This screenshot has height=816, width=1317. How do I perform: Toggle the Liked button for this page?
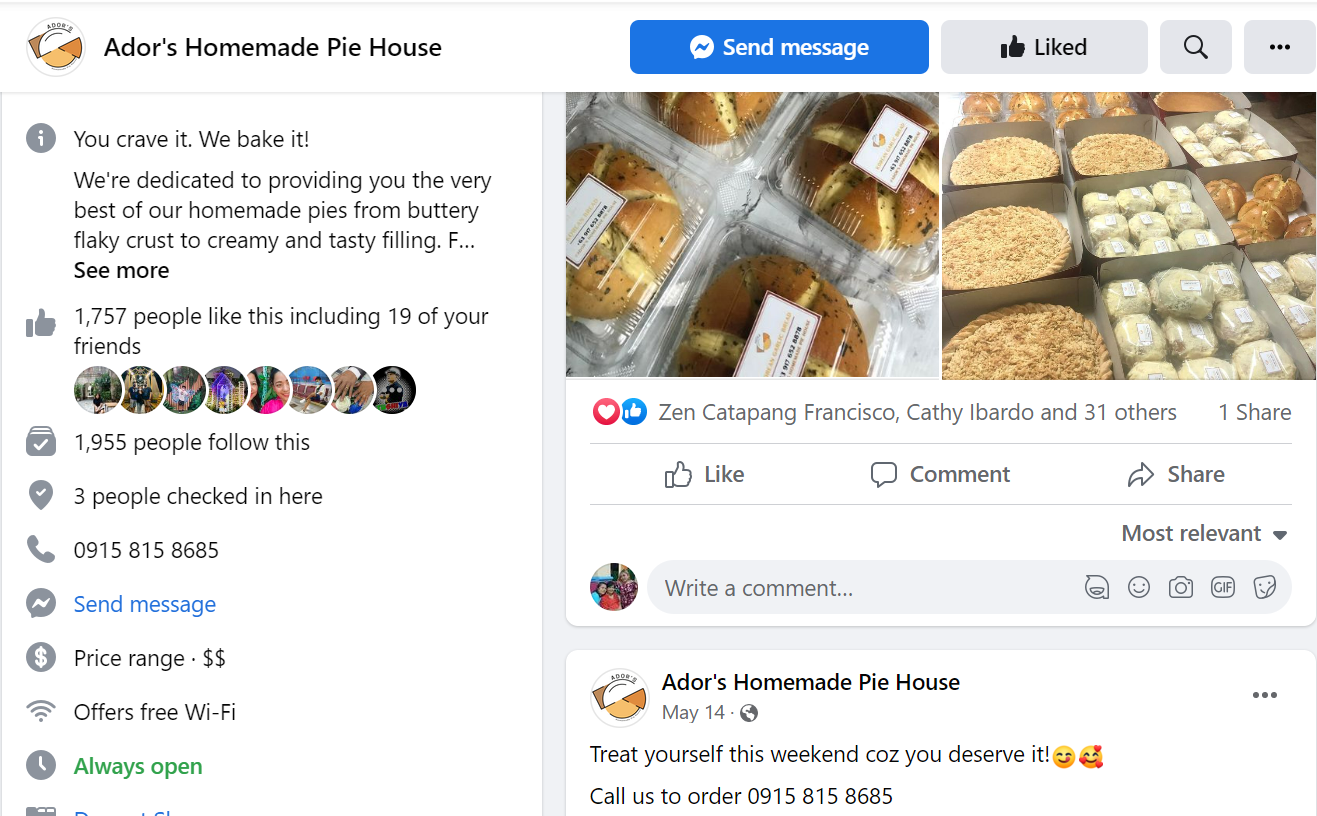click(x=1043, y=47)
